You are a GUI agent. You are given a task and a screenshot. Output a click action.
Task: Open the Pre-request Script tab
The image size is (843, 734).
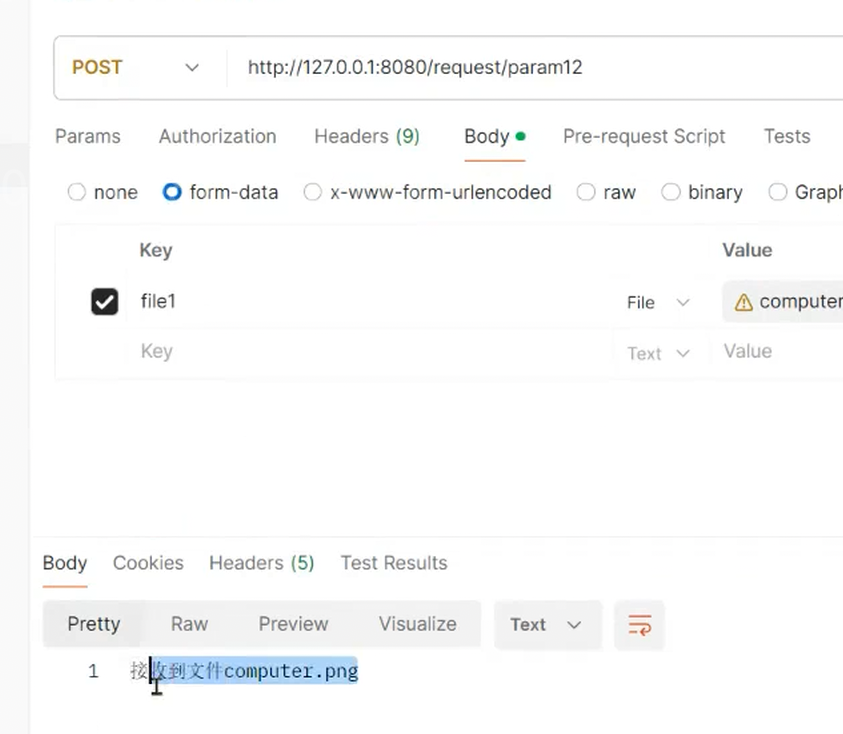(644, 137)
